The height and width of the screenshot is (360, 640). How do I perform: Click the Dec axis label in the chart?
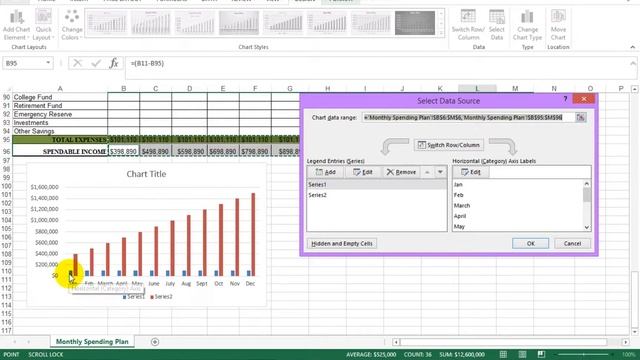250,283
